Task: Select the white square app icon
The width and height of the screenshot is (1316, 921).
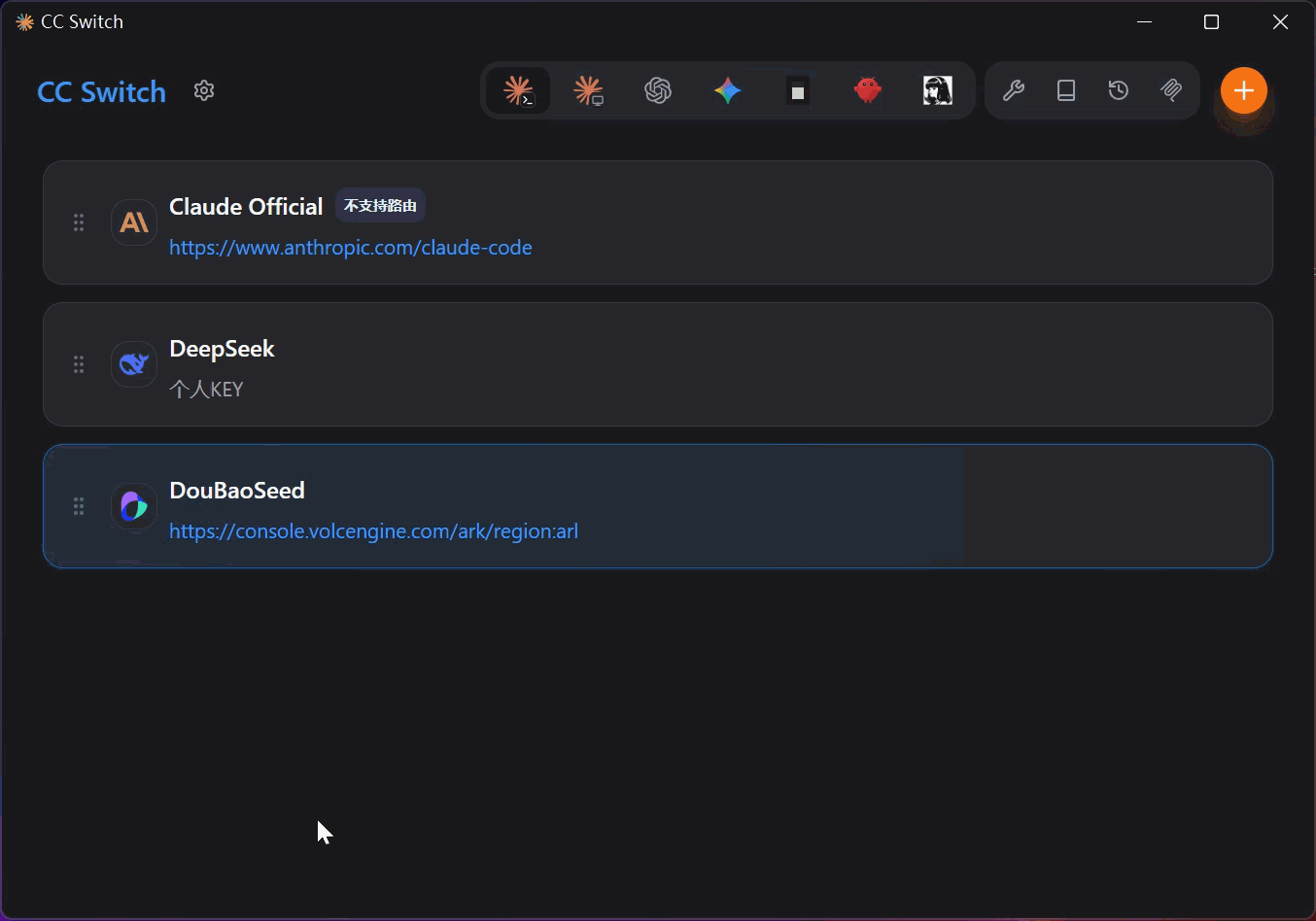Action: (x=798, y=90)
